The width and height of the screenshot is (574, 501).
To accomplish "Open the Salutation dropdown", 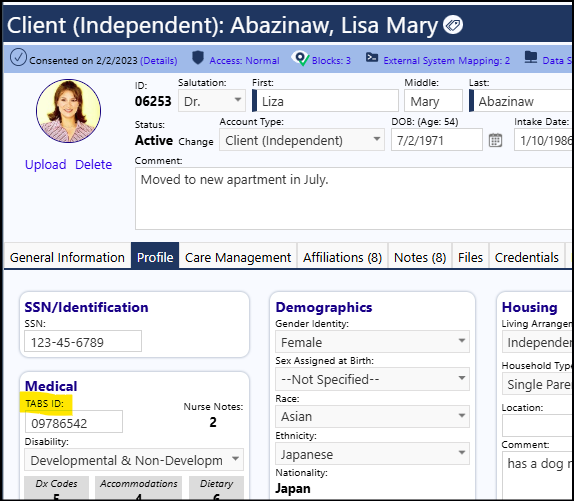I will (212, 101).
